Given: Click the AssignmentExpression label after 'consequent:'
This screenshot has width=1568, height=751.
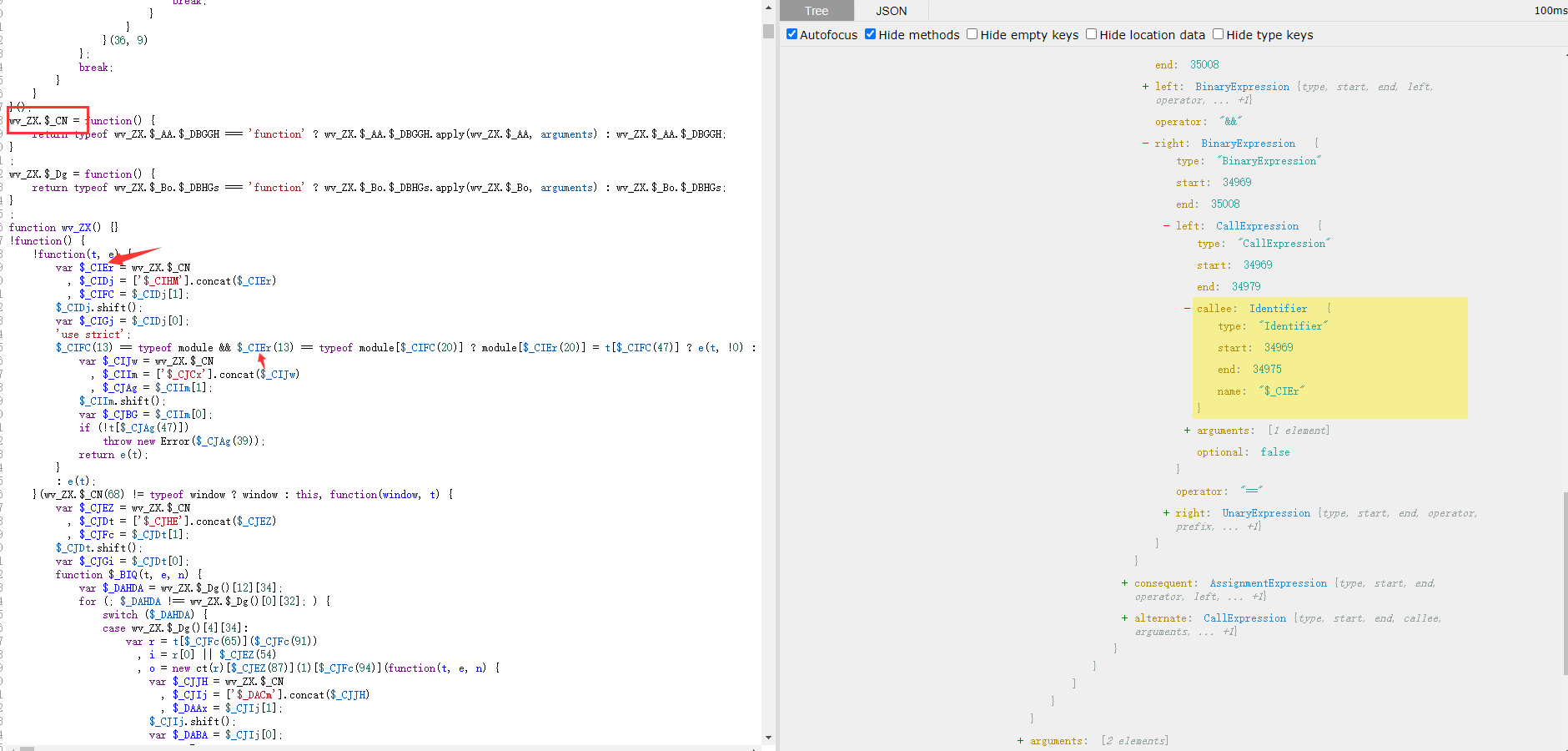Looking at the screenshot, I should point(1268,583).
